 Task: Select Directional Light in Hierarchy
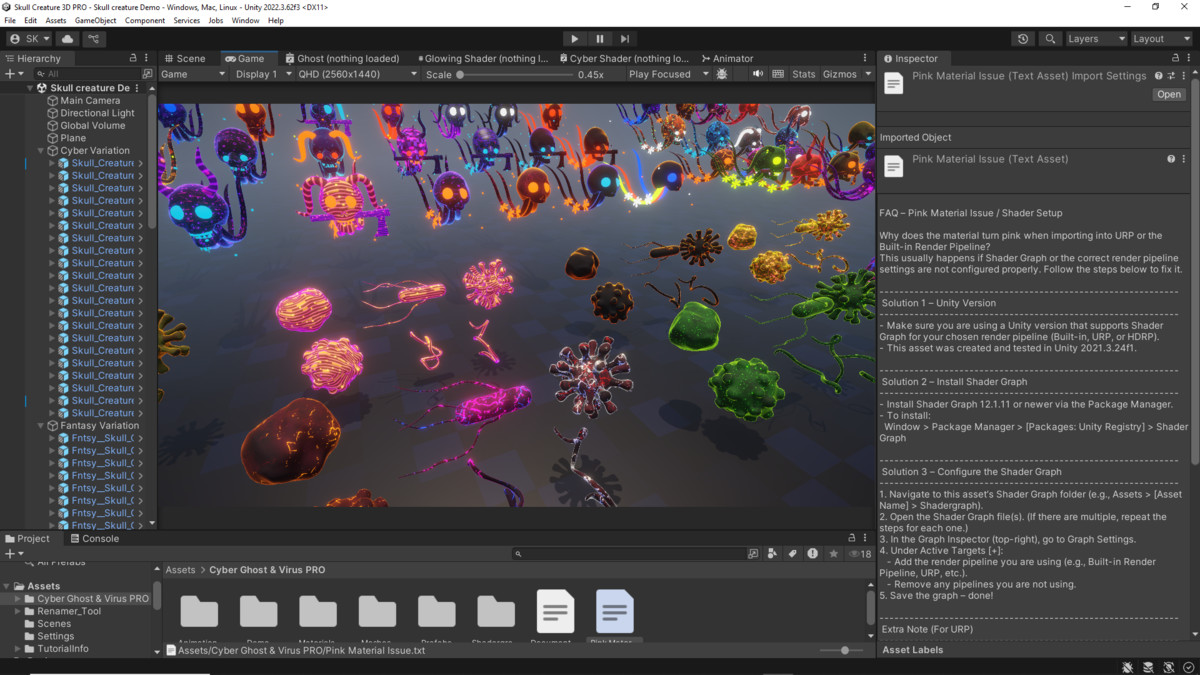97,113
